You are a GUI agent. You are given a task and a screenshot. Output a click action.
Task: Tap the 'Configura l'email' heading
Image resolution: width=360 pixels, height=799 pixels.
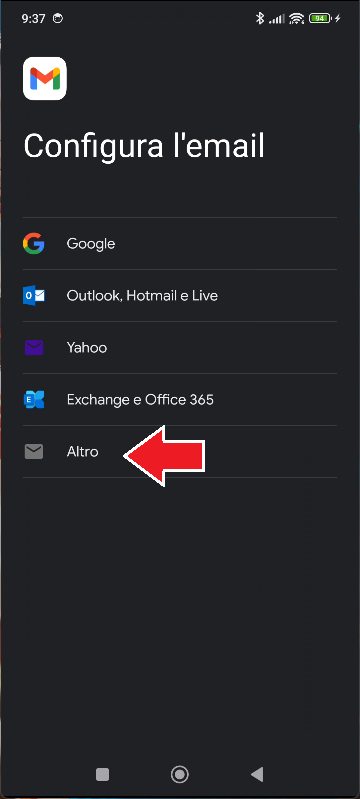click(x=144, y=146)
